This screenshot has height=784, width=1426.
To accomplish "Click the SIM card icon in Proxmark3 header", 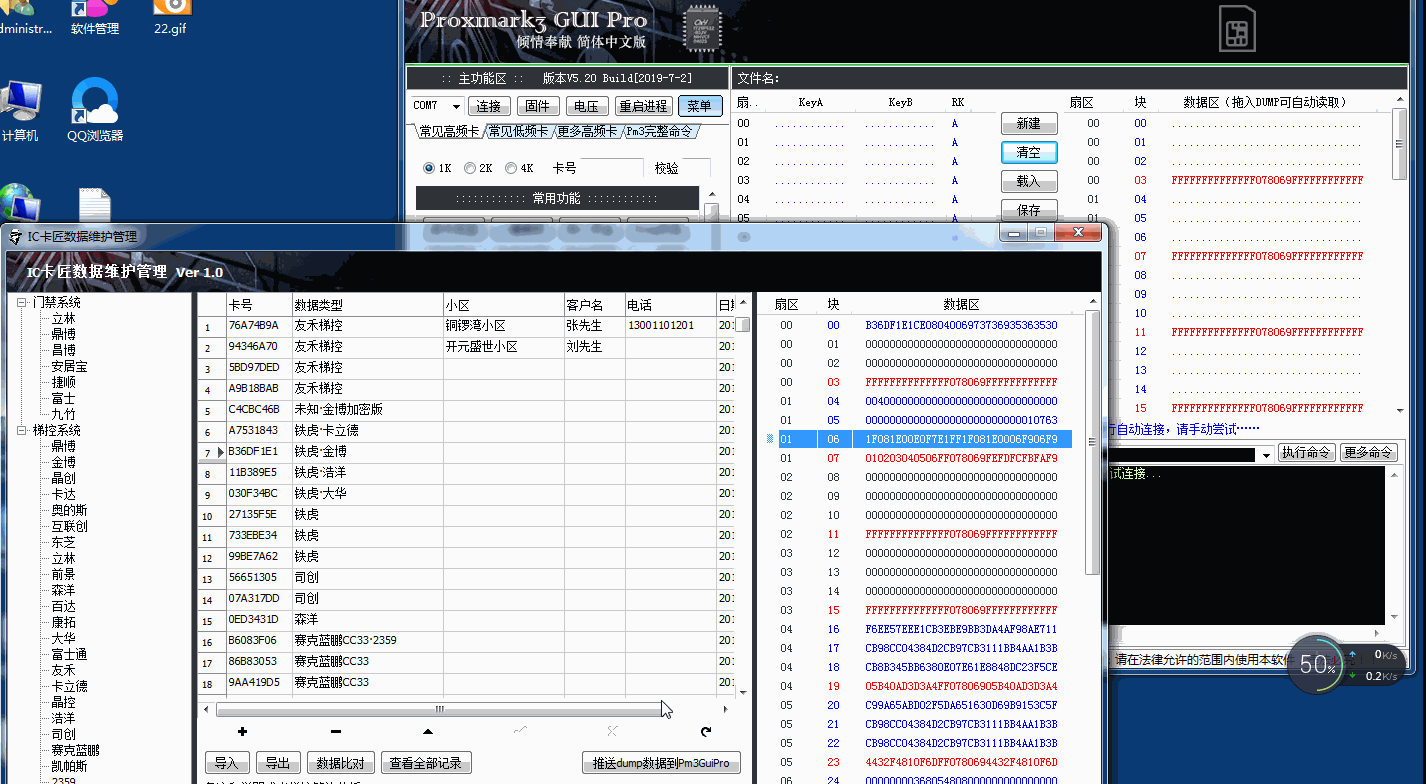I will [x=1237, y=28].
